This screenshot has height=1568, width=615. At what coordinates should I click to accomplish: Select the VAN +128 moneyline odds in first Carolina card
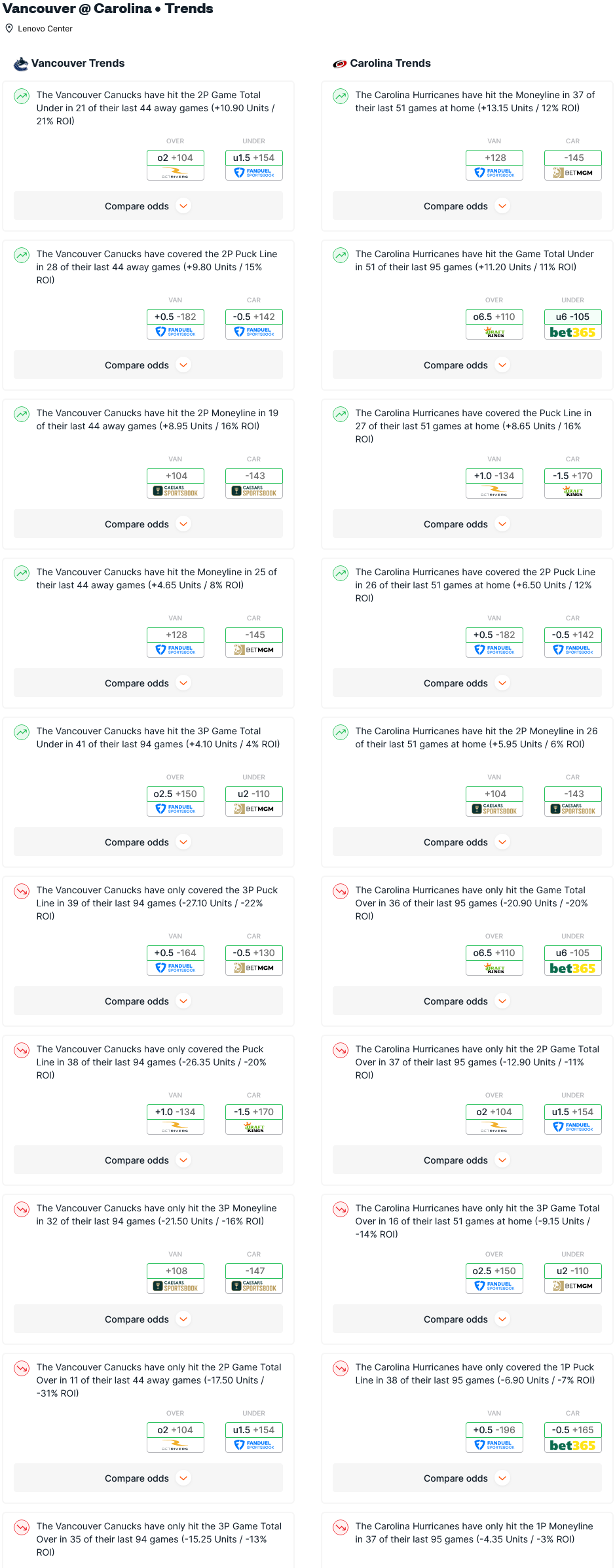pyautogui.click(x=494, y=158)
